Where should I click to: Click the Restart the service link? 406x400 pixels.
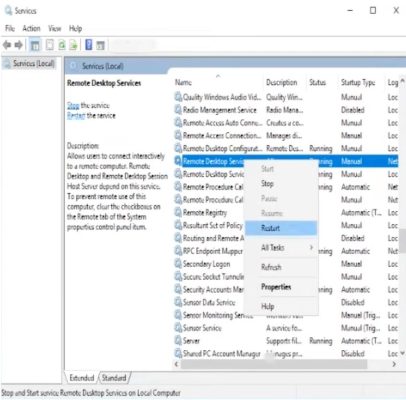[x=76, y=116]
